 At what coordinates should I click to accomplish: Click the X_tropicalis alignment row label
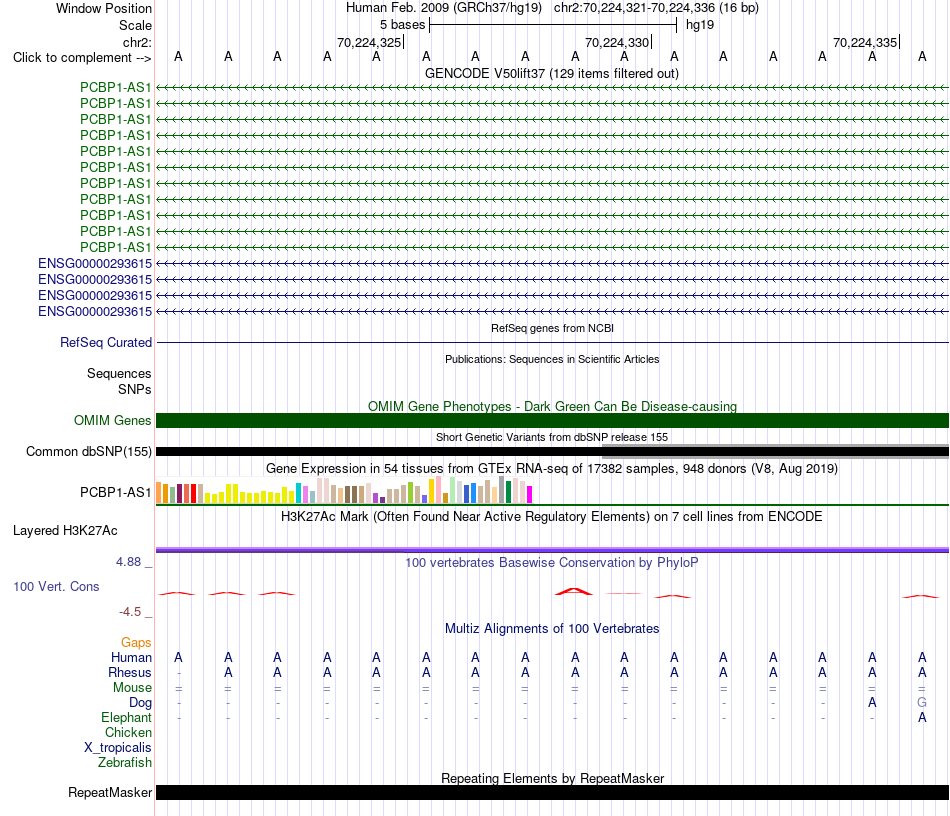pyautogui.click(x=118, y=748)
